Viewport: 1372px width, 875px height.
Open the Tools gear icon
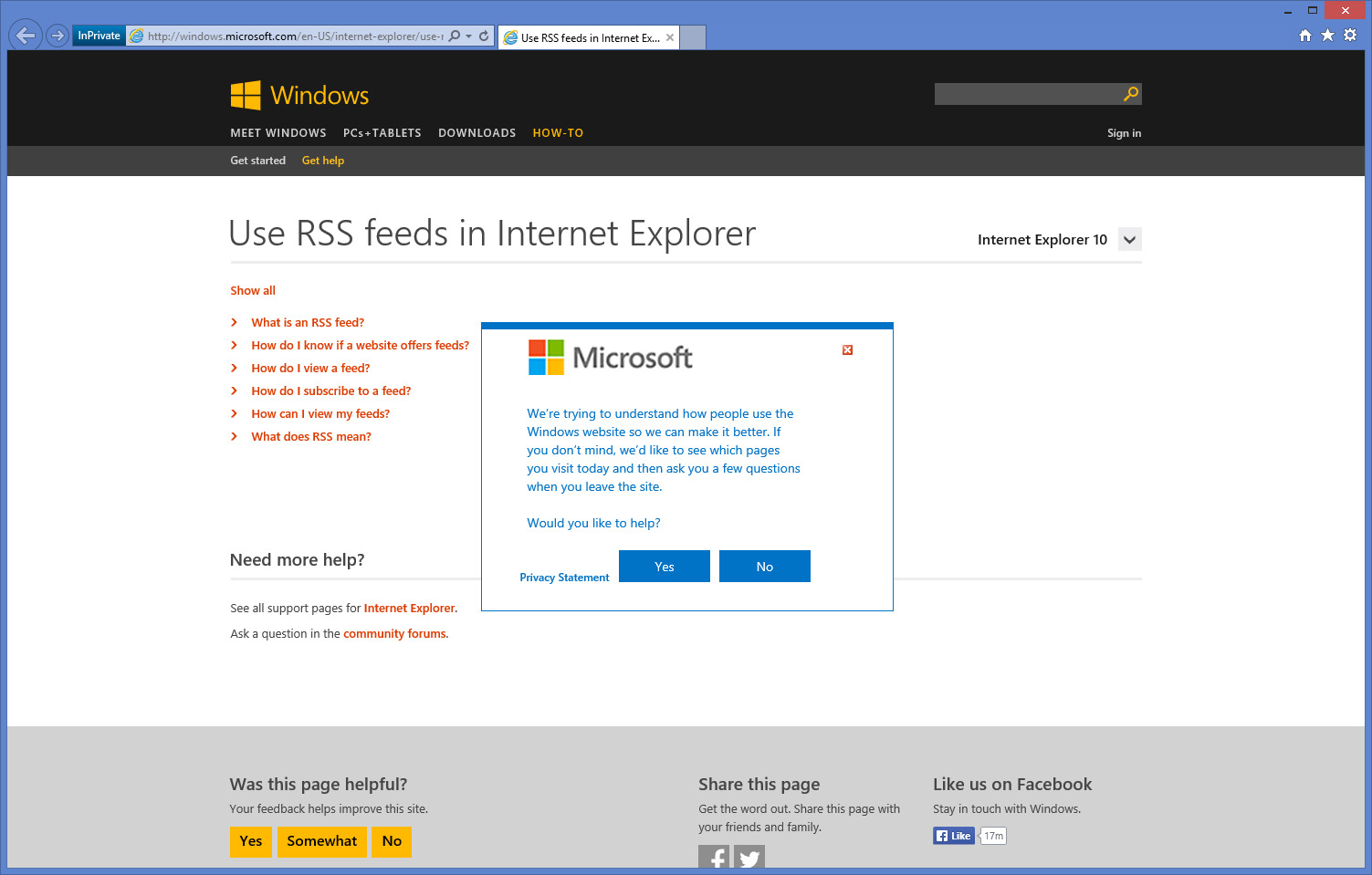[x=1350, y=36]
